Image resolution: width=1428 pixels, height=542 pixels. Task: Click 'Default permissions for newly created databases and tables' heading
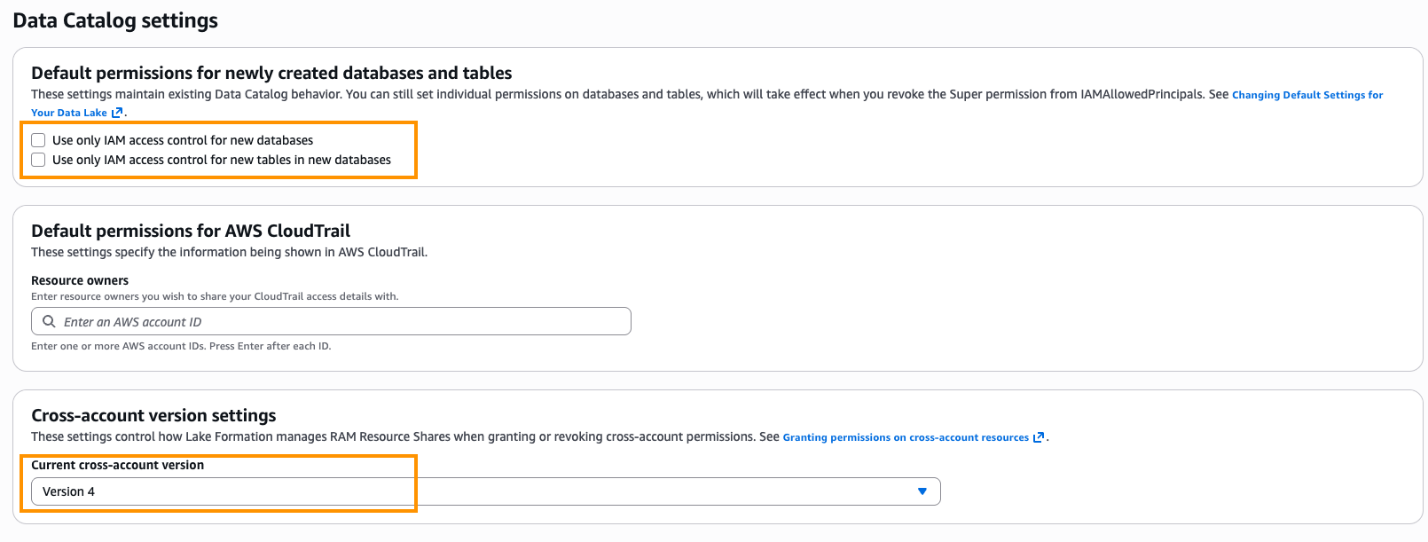coord(271,72)
